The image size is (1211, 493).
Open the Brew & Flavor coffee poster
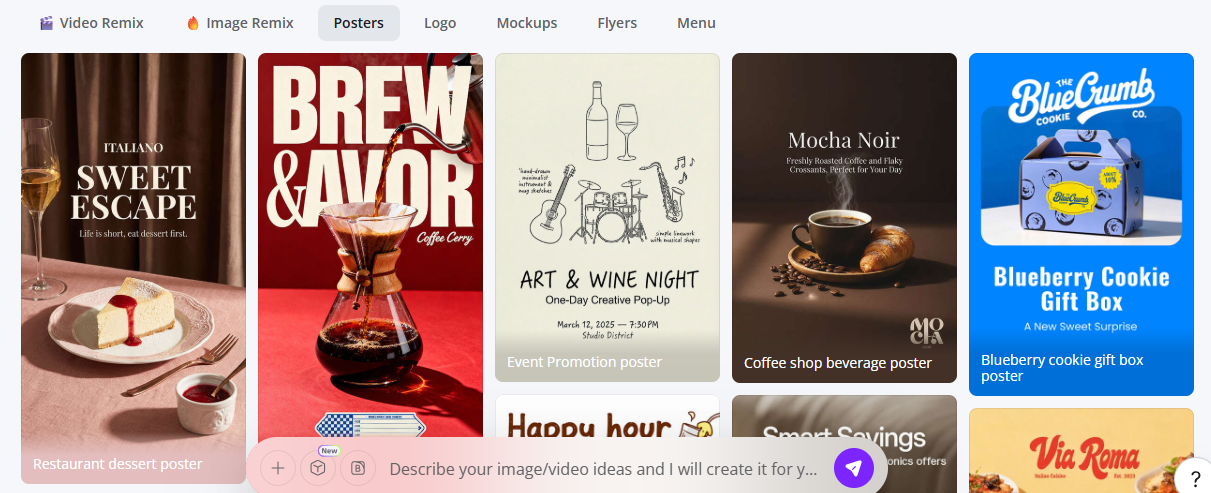tap(370, 245)
